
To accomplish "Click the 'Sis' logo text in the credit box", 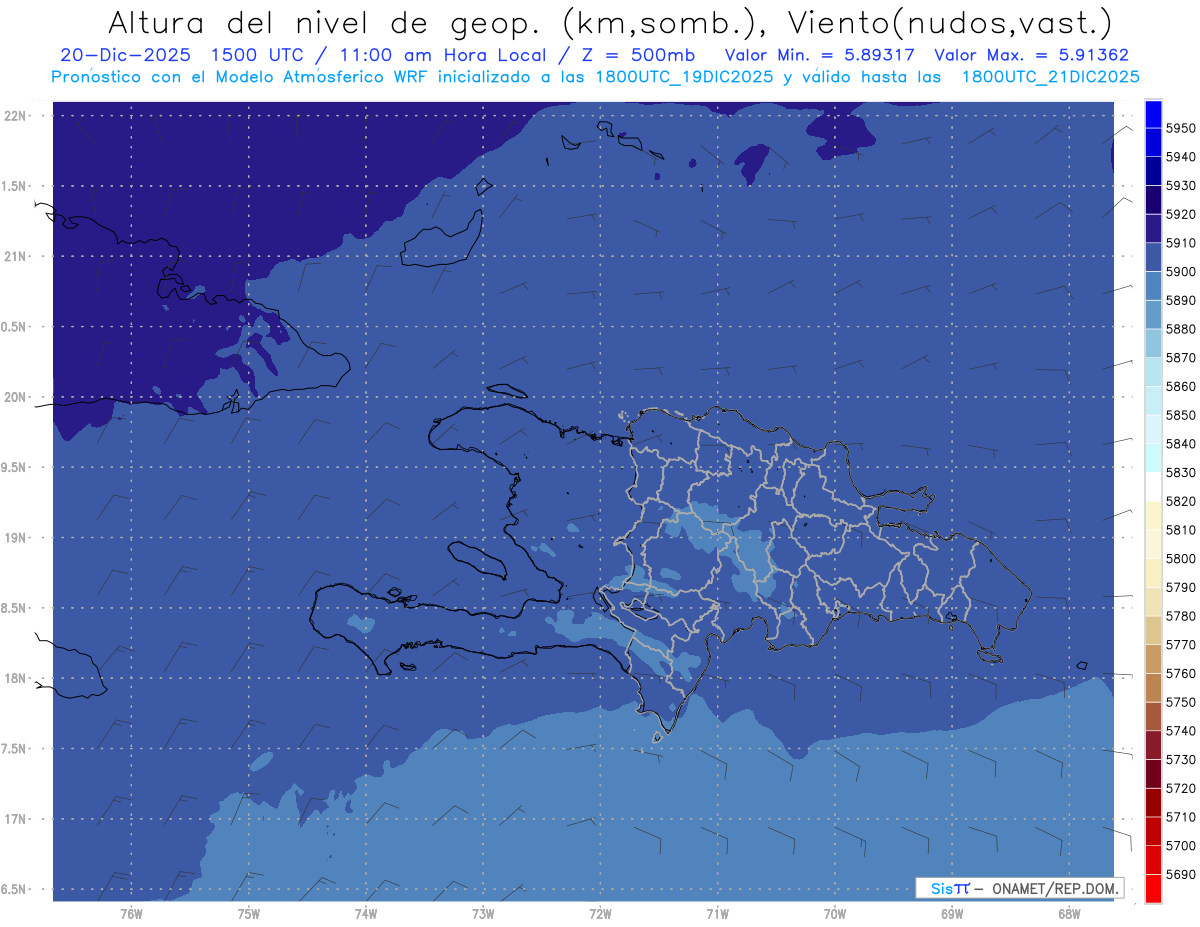I will (941, 888).
